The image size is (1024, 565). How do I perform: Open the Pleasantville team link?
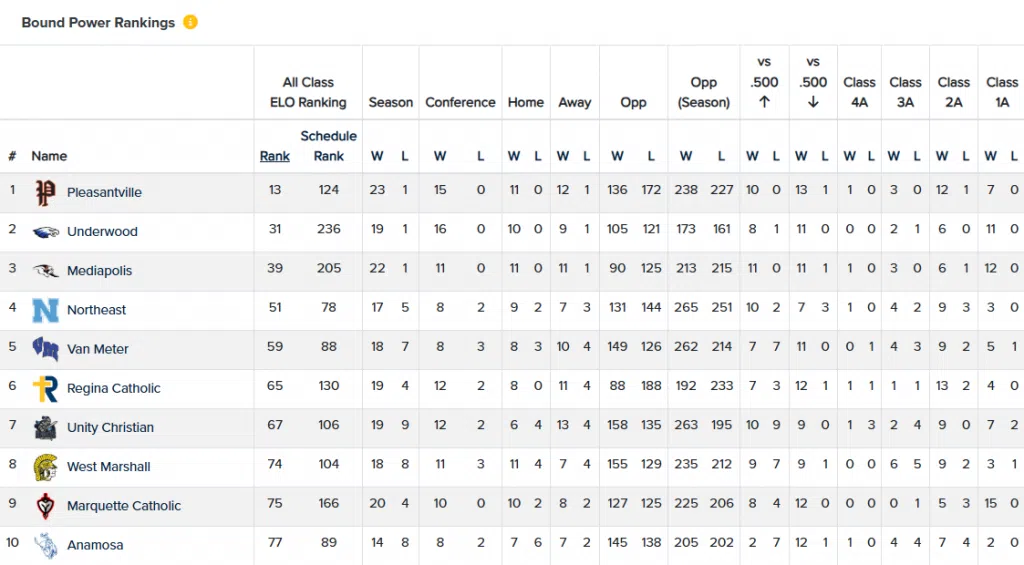coord(104,192)
